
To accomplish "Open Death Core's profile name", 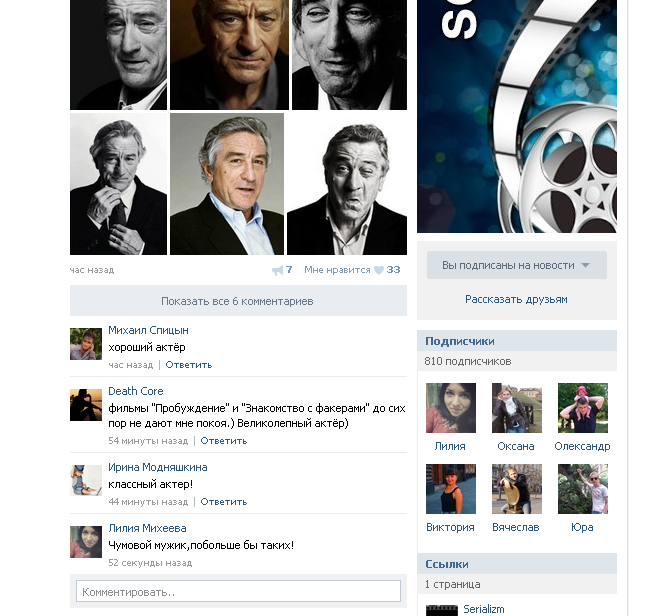I will tap(136, 391).
